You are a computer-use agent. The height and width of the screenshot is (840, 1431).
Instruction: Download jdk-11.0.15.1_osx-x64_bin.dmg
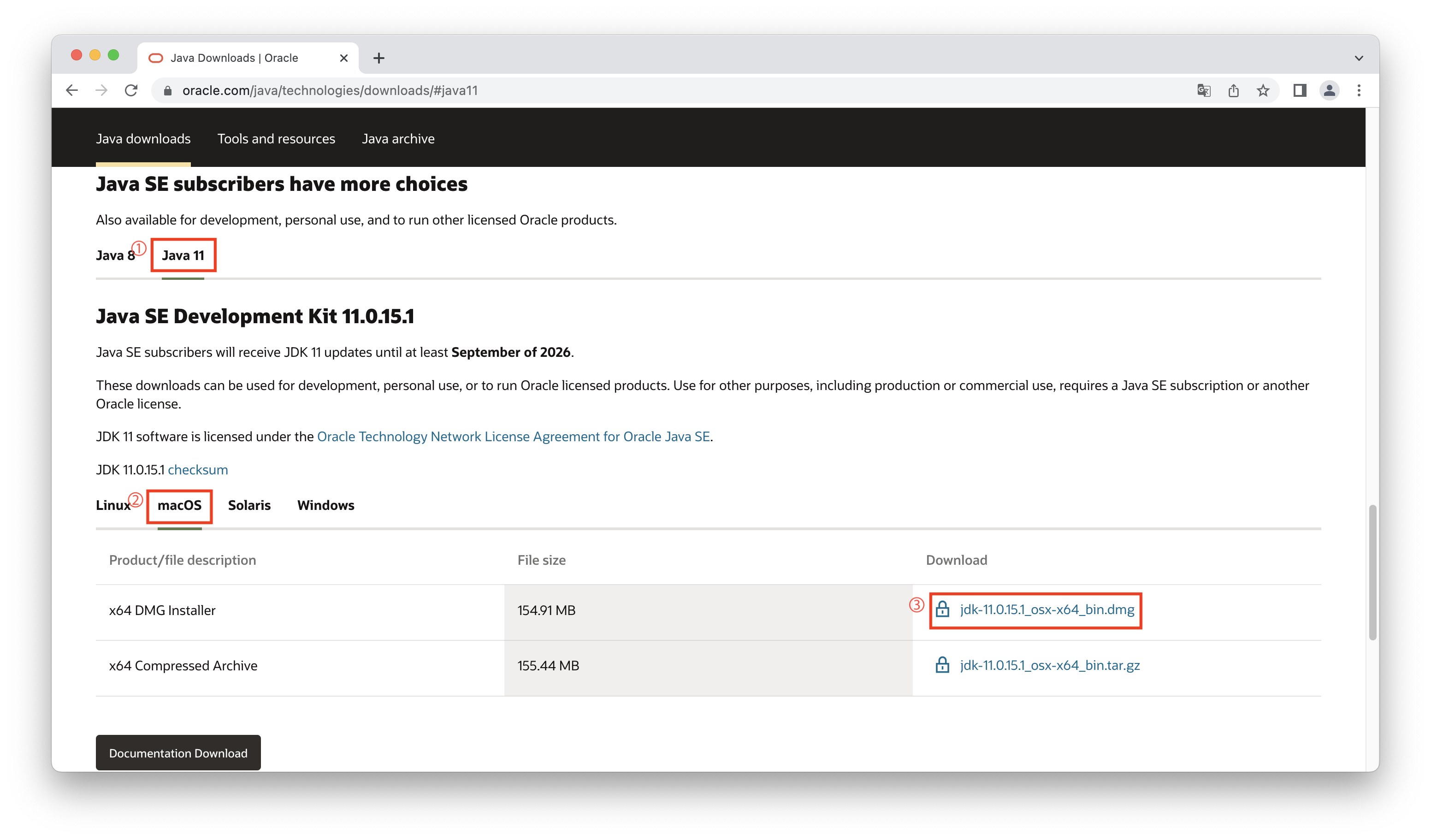tap(1047, 609)
